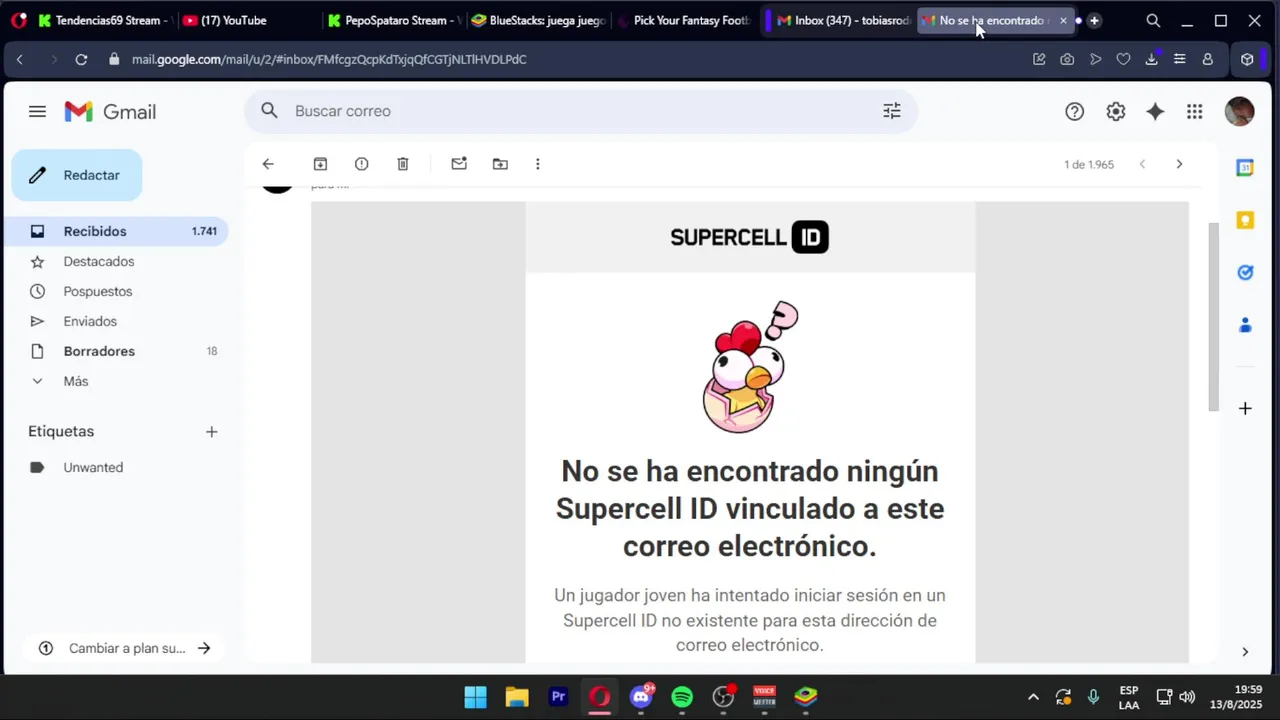The image size is (1280, 720).
Task: Open the Destacados starred folder
Action: coord(98,261)
